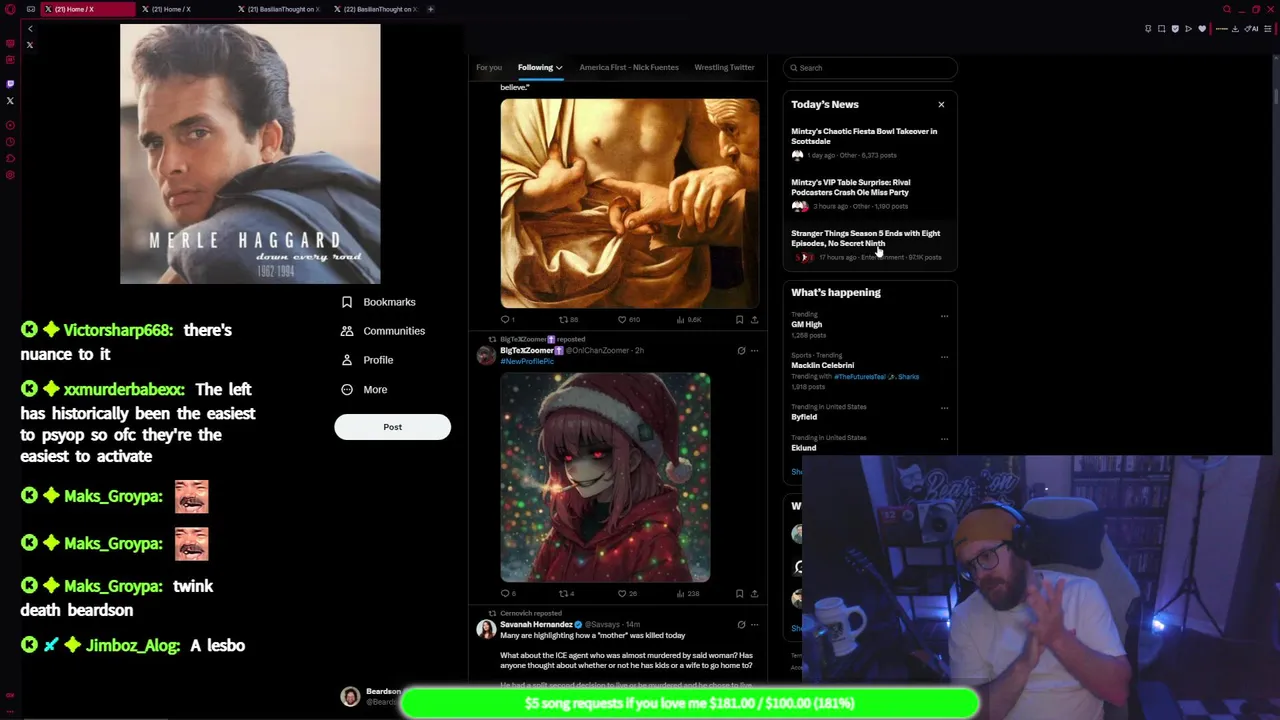Image resolution: width=1280 pixels, height=720 pixels.
Task: Open more options for GM High trend
Action: [x=944, y=316]
